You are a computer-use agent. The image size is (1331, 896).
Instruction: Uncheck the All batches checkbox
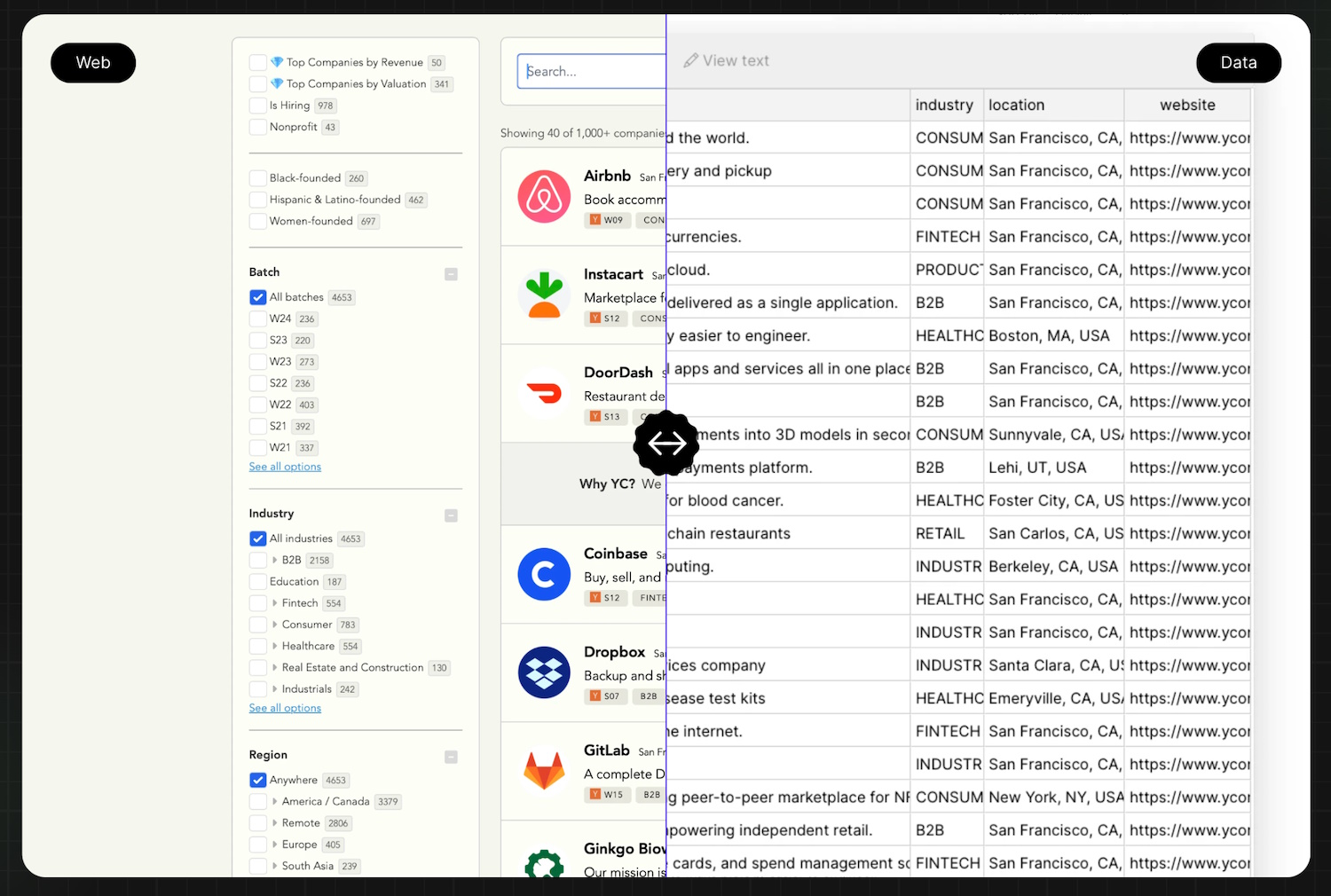(258, 297)
